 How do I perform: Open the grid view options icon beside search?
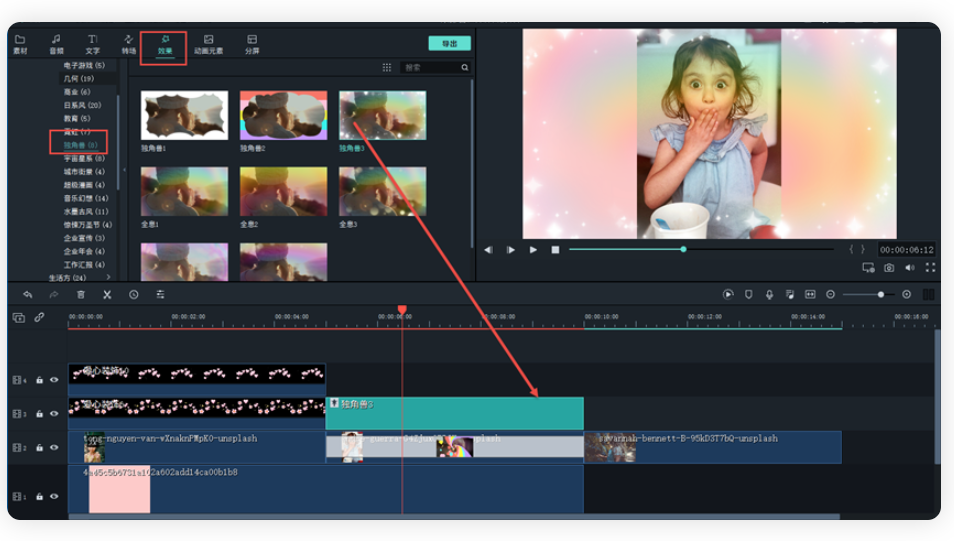pos(387,68)
